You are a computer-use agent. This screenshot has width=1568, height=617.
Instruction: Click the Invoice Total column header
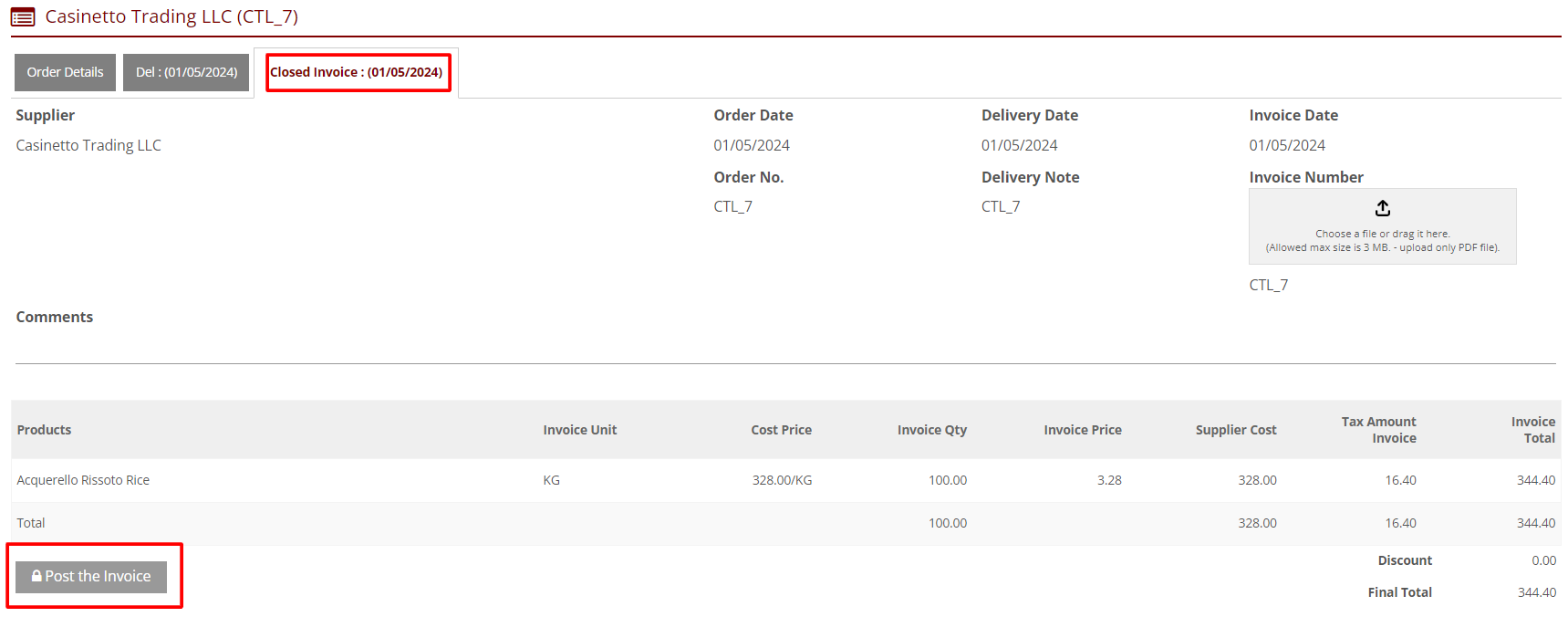[1532, 430]
